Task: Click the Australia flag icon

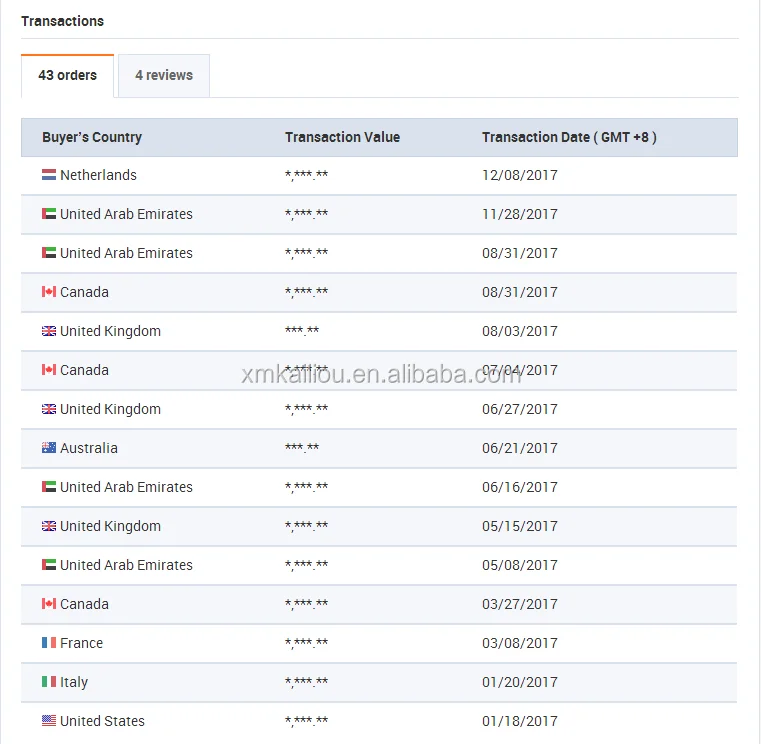Action: (x=49, y=448)
